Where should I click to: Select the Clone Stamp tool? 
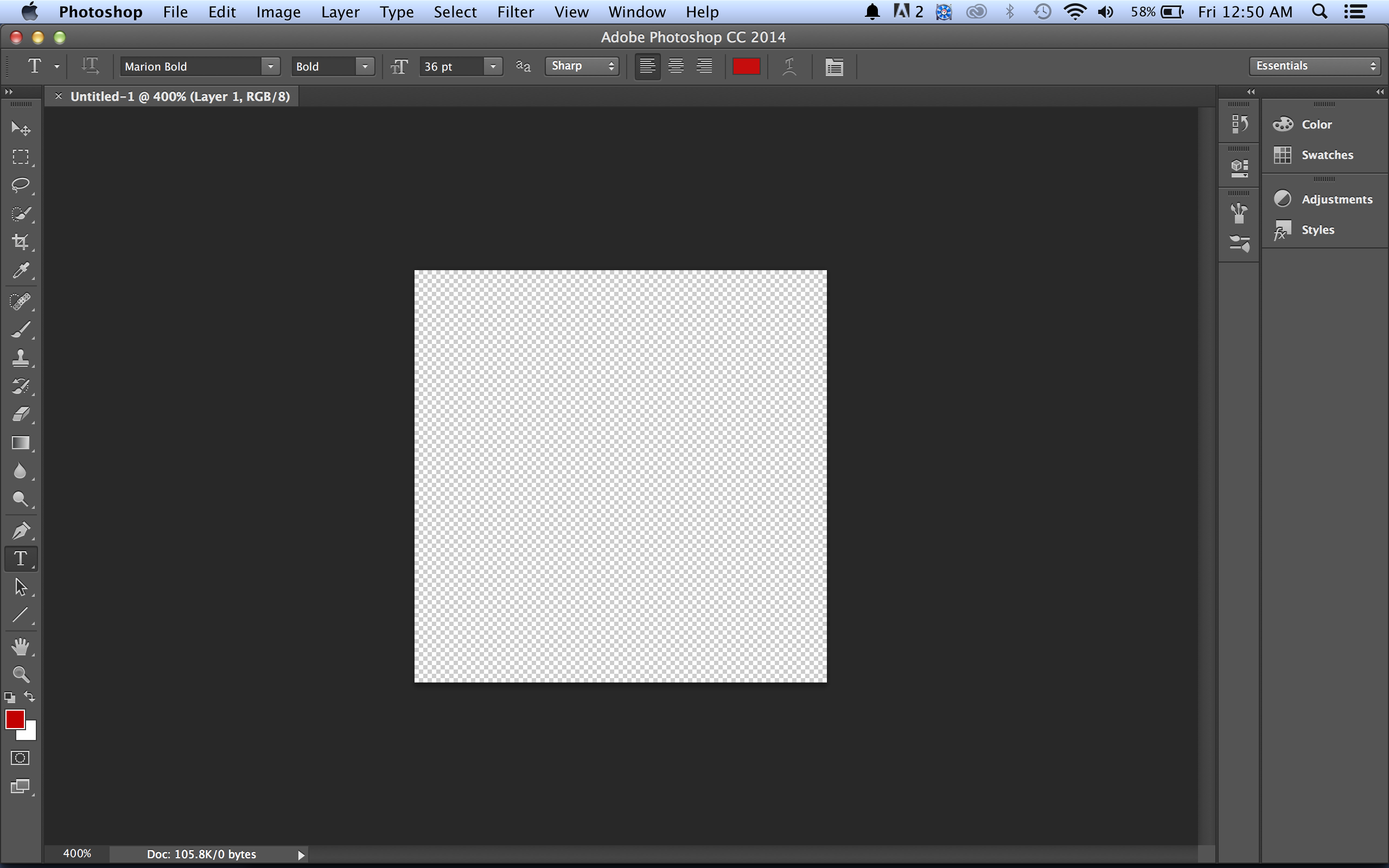(21, 358)
